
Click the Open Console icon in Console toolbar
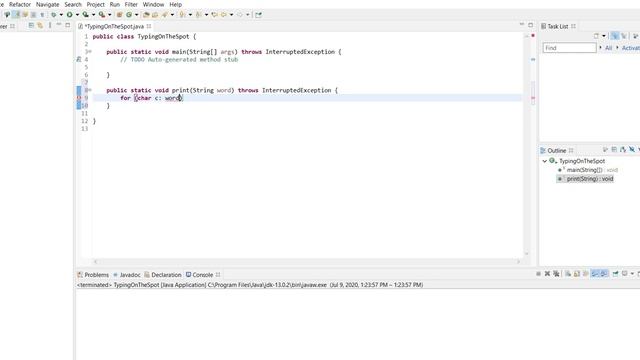click(638, 273)
